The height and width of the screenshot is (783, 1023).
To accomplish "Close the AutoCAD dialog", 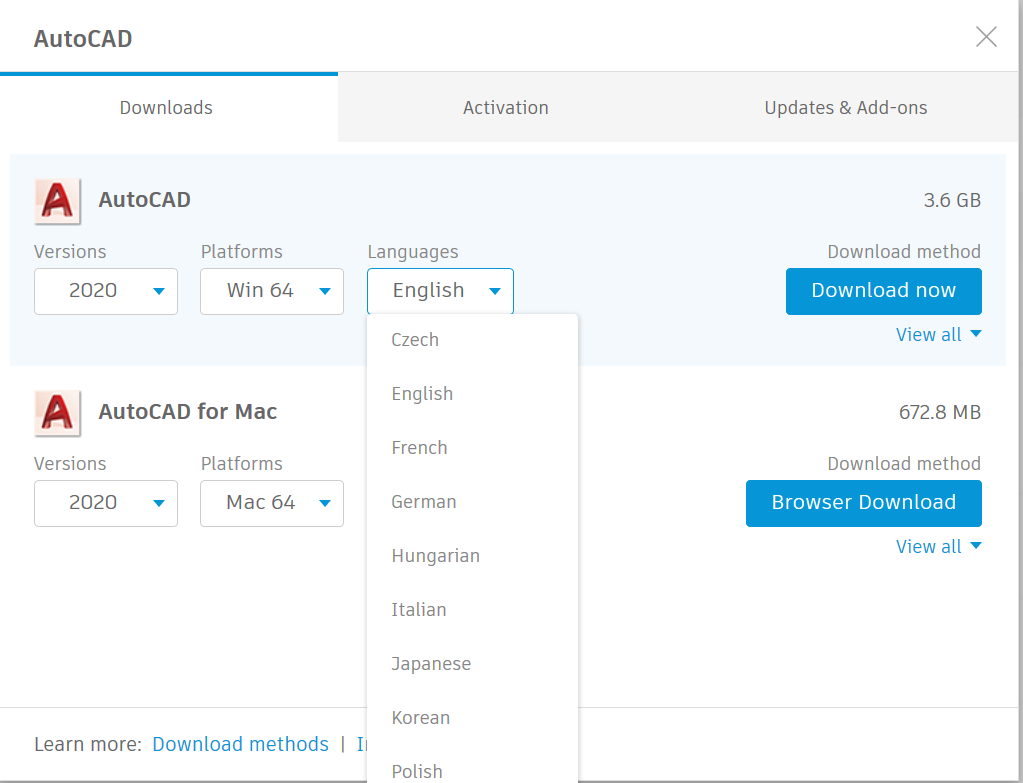I will click(x=986, y=36).
